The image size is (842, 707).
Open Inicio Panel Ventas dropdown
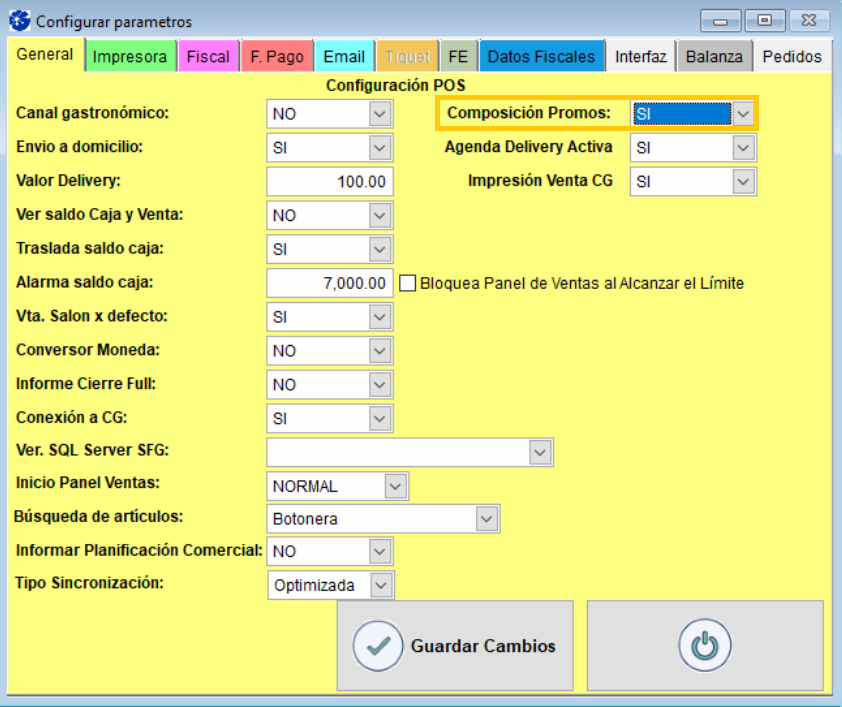(396, 486)
